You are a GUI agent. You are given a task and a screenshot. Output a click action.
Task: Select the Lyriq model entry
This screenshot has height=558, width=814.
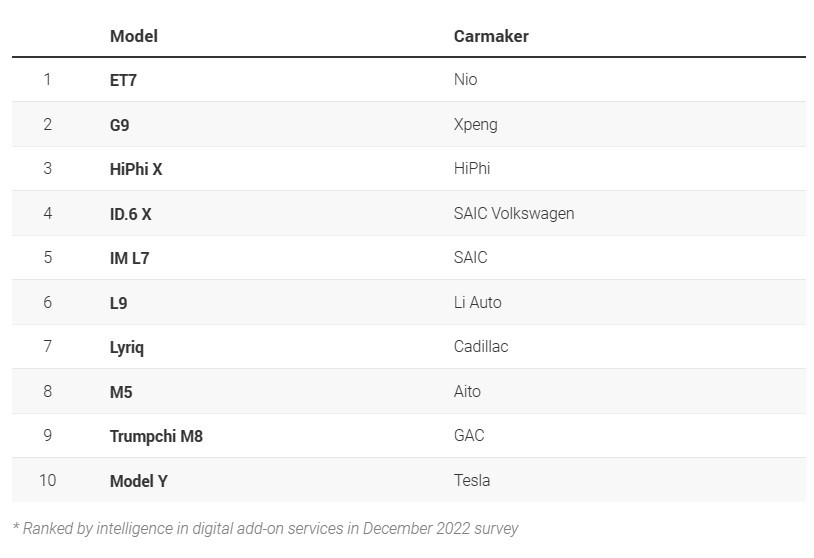point(127,347)
